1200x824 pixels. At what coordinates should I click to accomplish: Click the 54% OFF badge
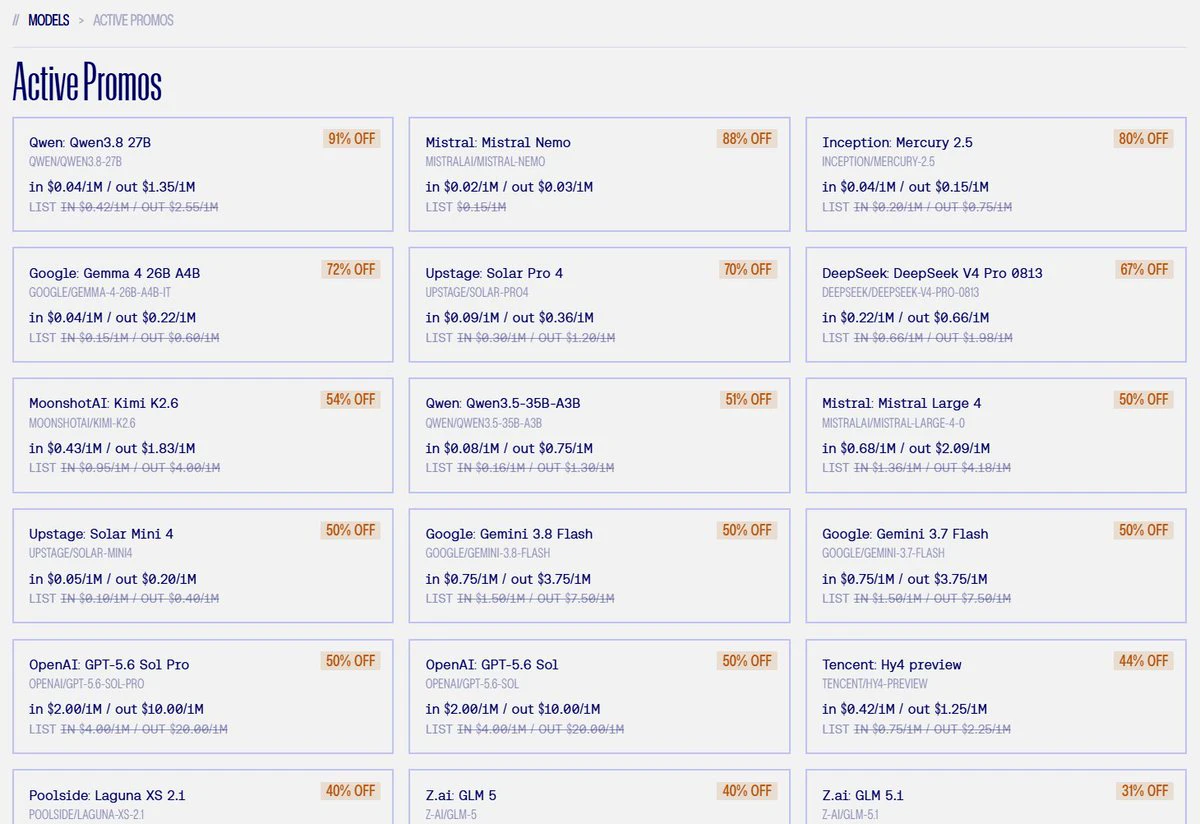coord(351,400)
